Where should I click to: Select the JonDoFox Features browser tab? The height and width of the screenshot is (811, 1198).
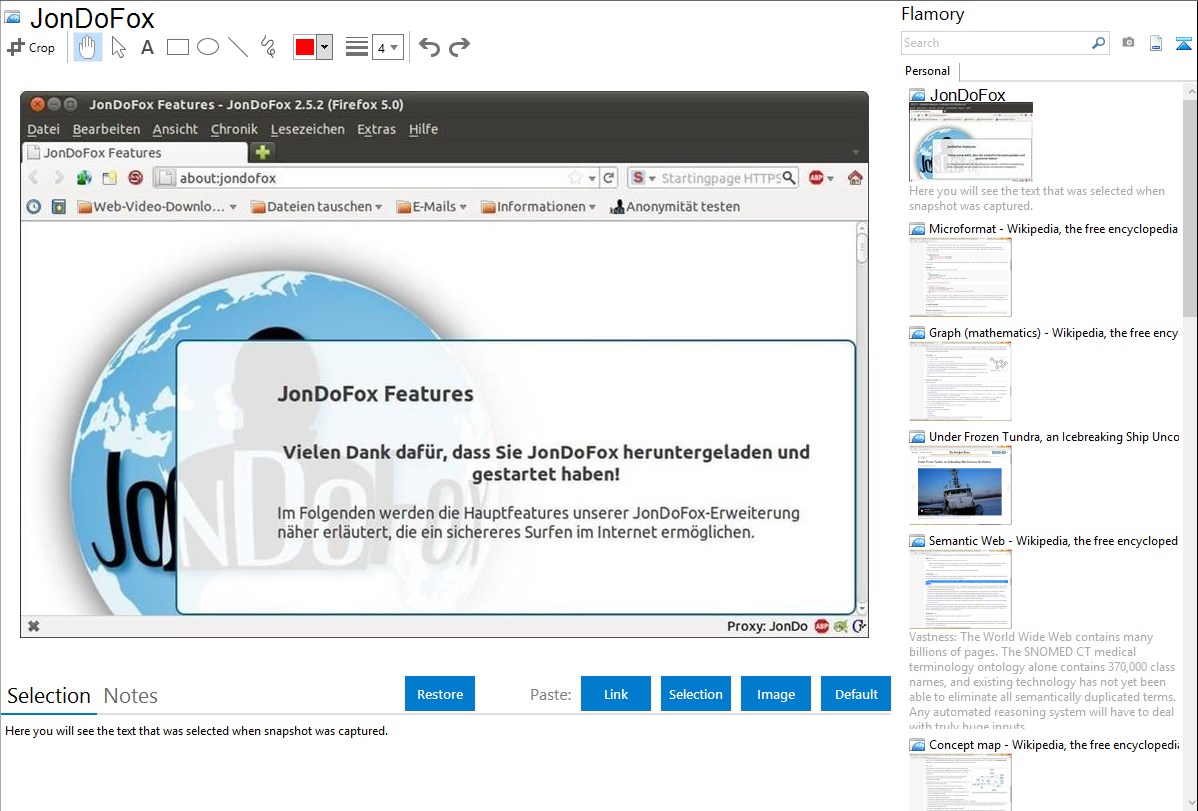[x=134, y=153]
